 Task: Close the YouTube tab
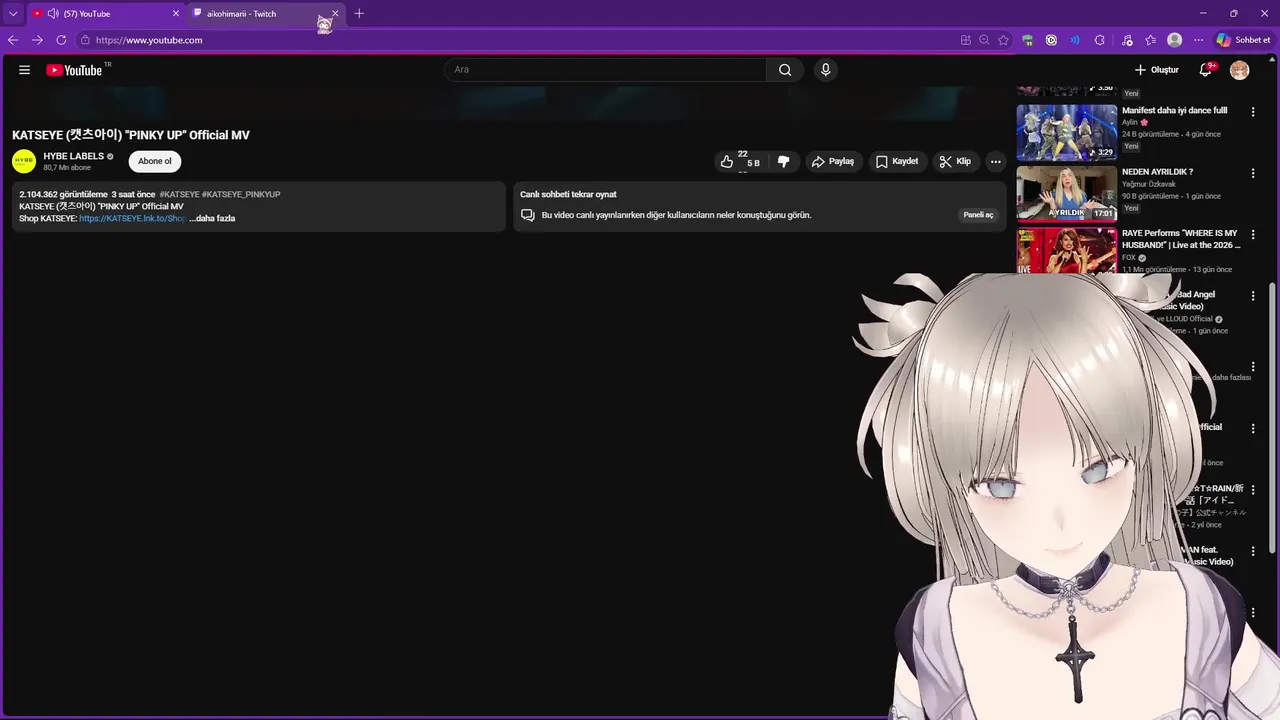coord(176,14)
